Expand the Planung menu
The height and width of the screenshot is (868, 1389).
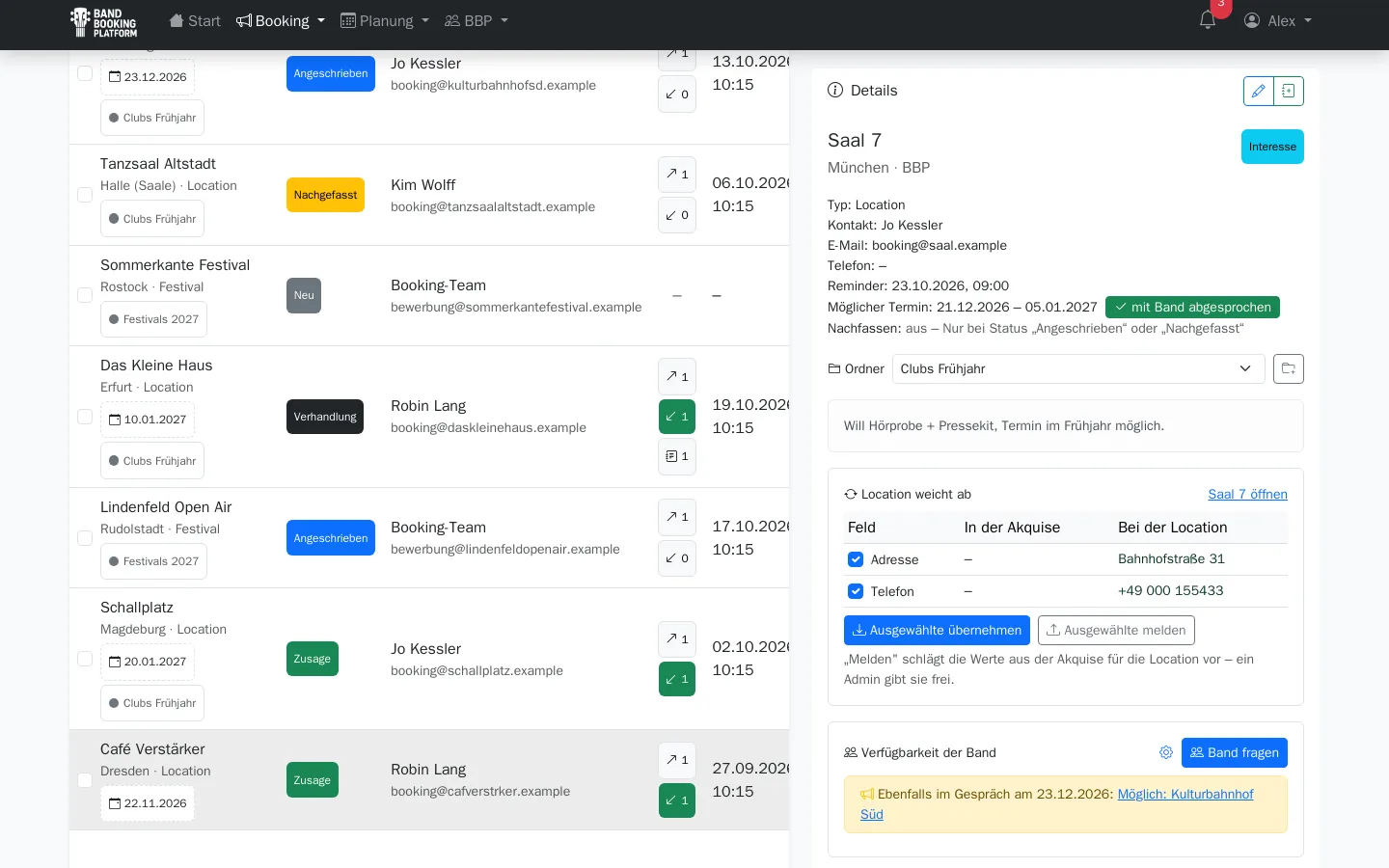[x=385, y=21]
